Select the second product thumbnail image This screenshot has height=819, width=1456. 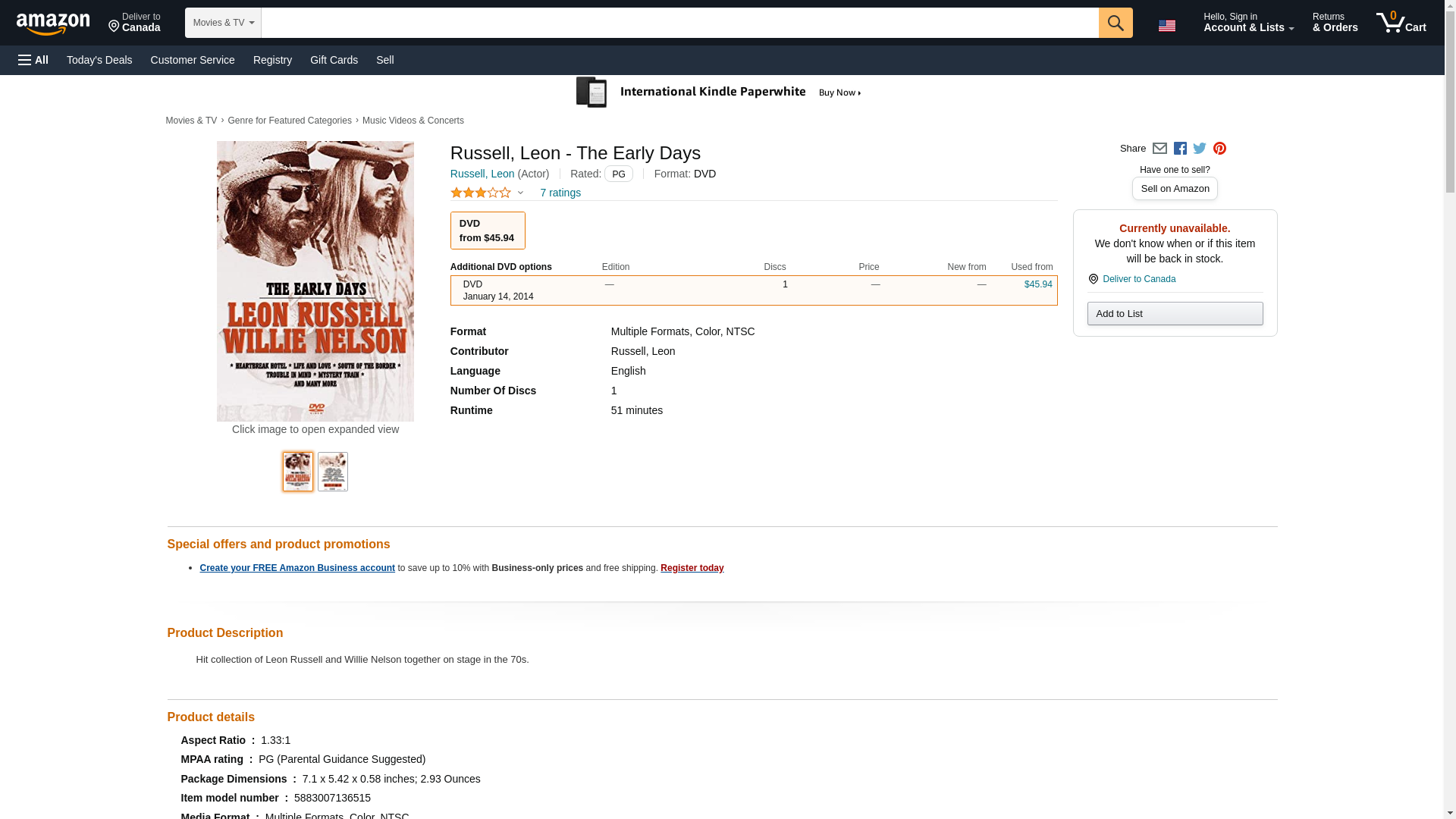pyautogui.click(x=332, y=472)
